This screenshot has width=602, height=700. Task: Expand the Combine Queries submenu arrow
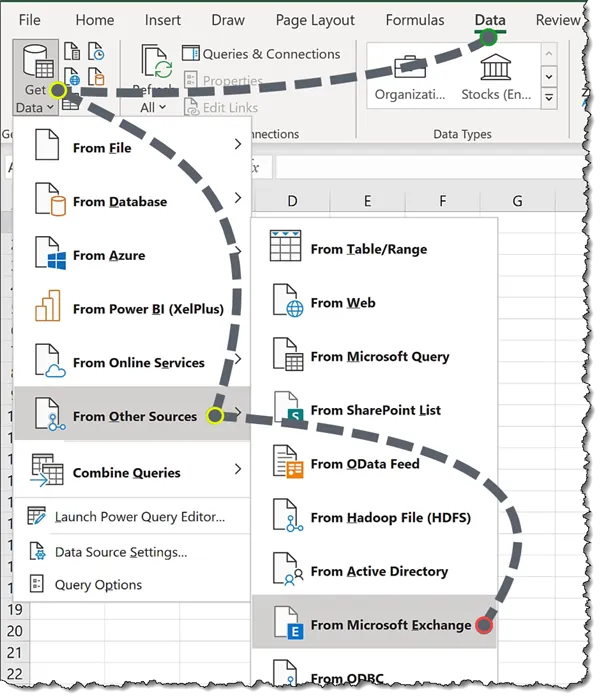(x=238, y=469)
